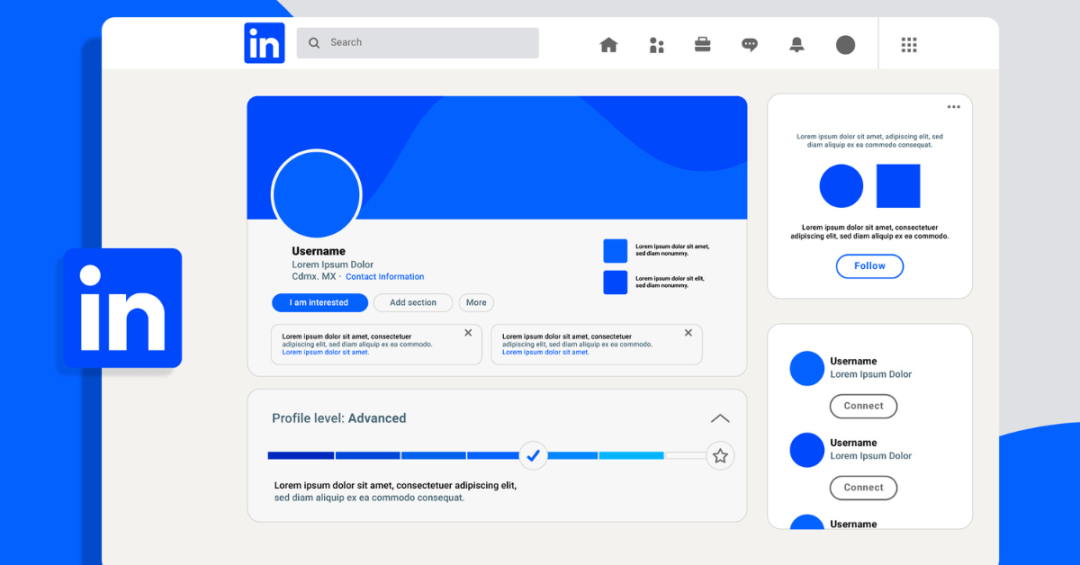Image resolution: width=1080 pixels, height=565 pixels.
Task: Click the checkmark circle on progress bar
Action: tap(533, 456)
